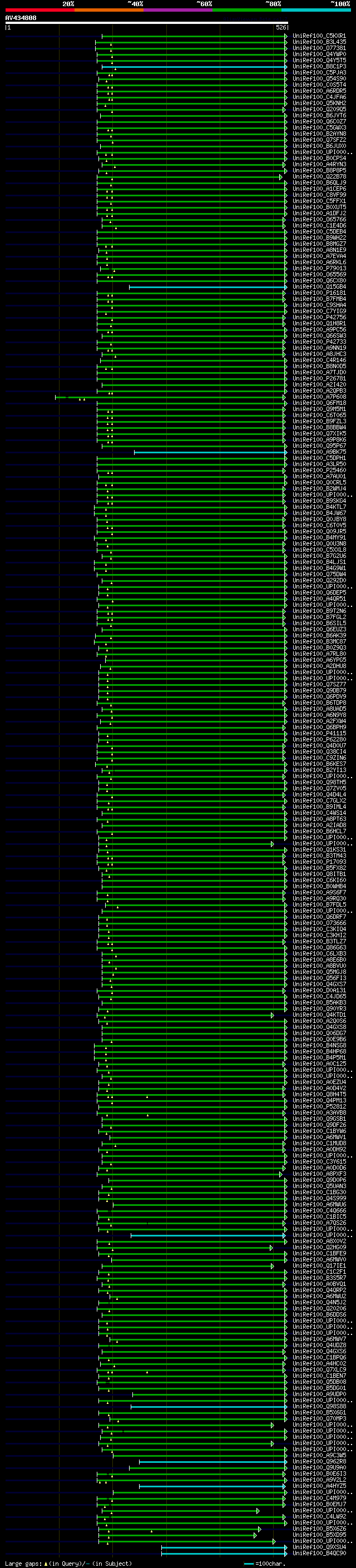Click the purple ~60% identity legend segment
Viewport: 356px width, 1568px height.
[179, 10]
